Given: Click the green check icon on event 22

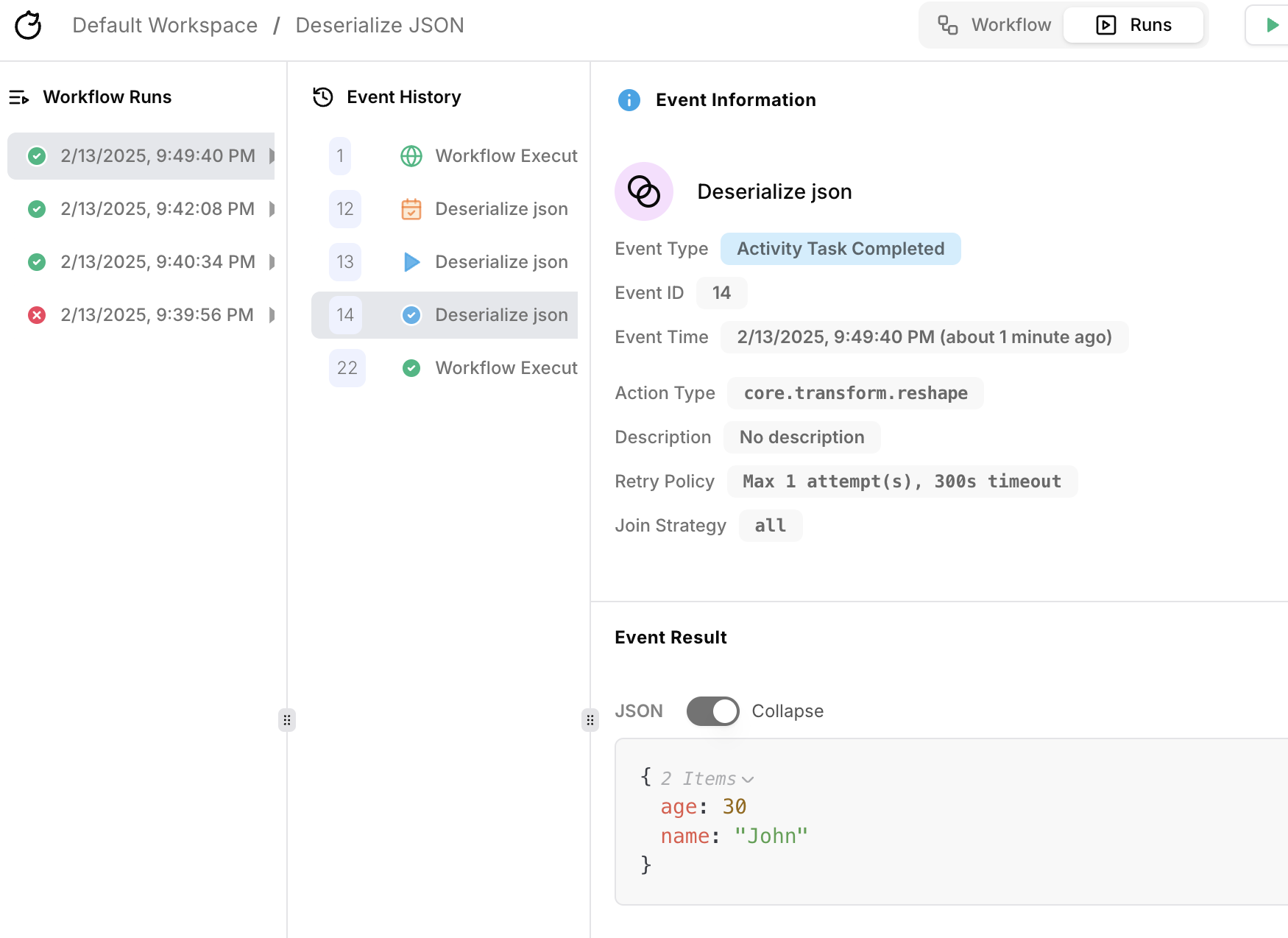Looking at the screenshot, I should [x=411, y=367].
